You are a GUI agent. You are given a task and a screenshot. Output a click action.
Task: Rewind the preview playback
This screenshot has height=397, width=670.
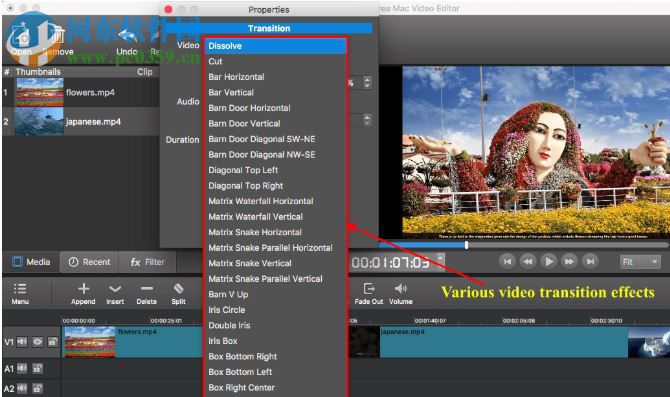[528, 262]
